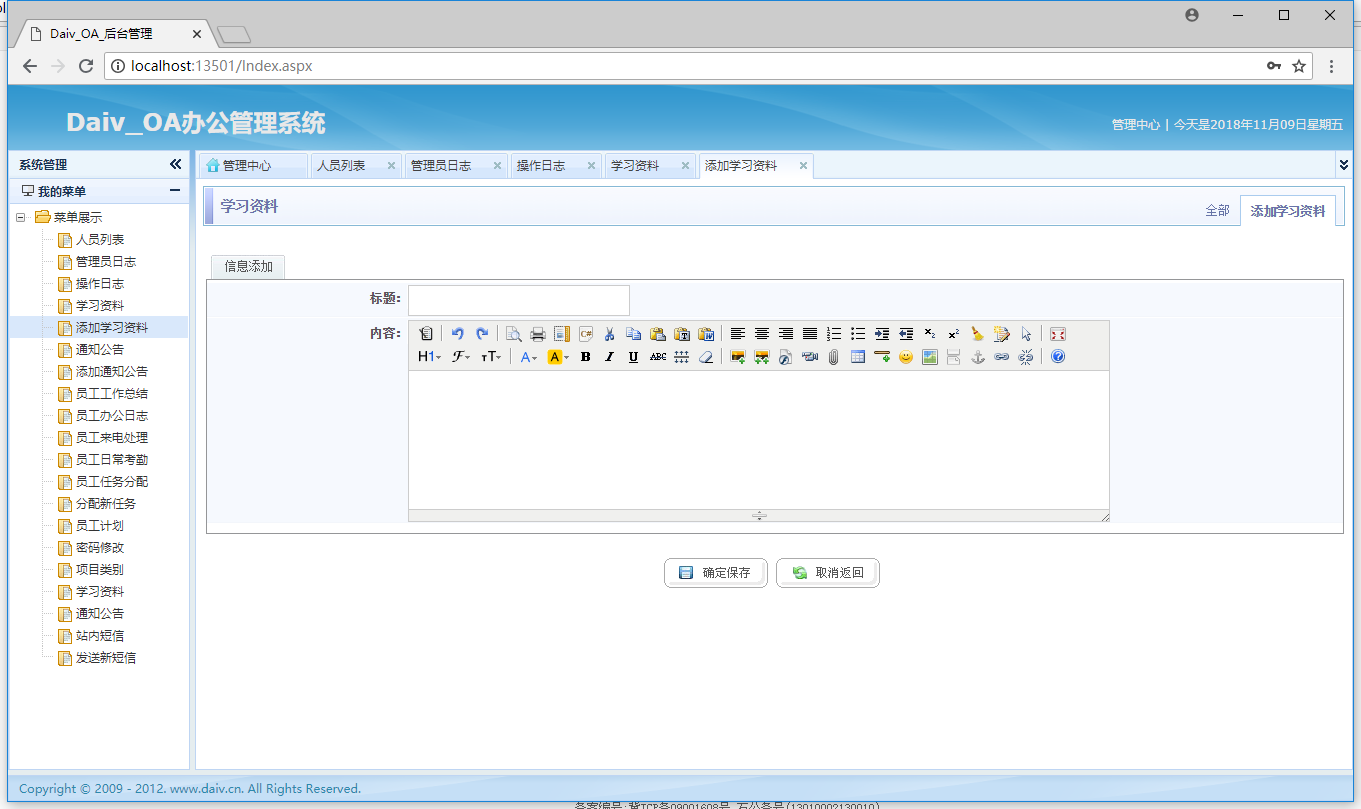Image resolution: width=1361 pixels, height=809 pixels.
Task: Open 密码修改 in menu tree
Action: (100, 548)
